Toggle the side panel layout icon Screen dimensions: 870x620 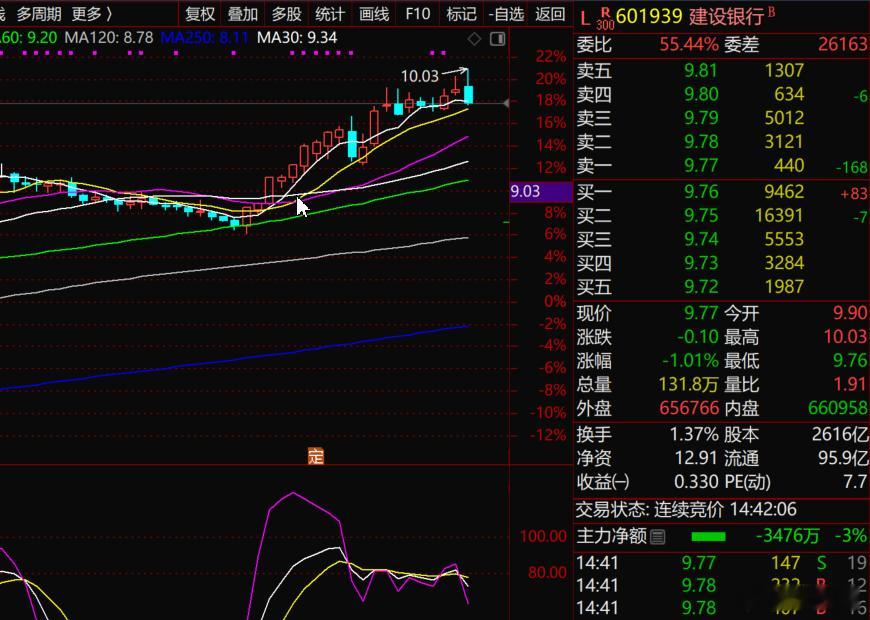coord(498,39)
